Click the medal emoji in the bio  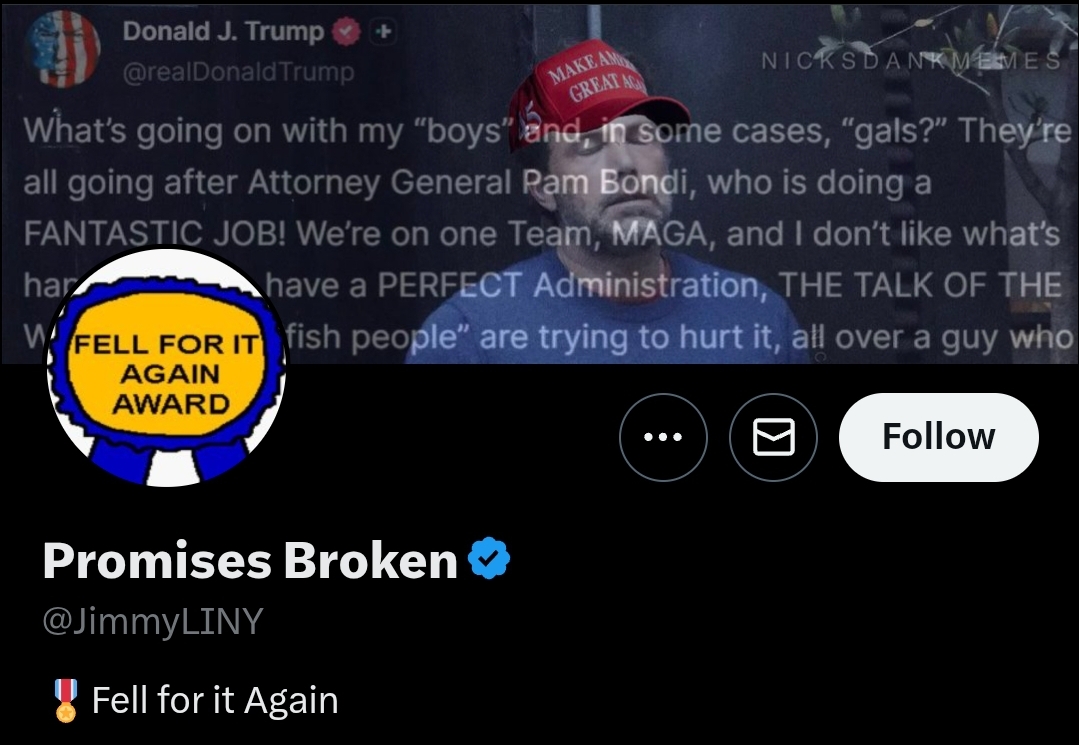pos(65,700)
